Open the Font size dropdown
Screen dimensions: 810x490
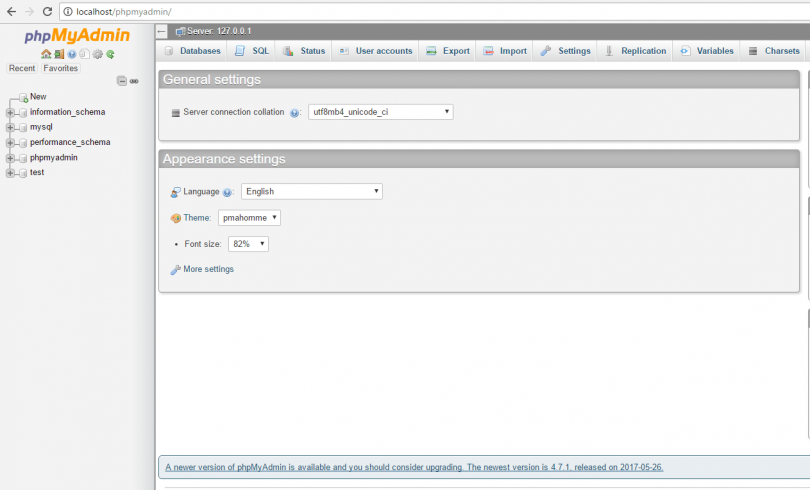click(x=248, y=244)
